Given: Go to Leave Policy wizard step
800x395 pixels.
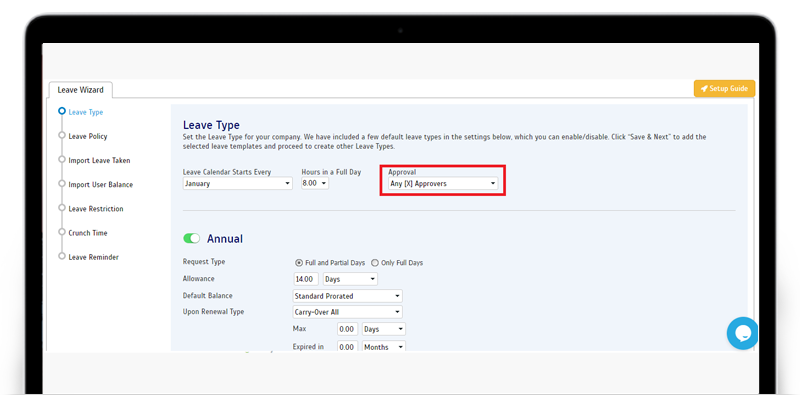Looking at the screenshot, I should [88, 136].
